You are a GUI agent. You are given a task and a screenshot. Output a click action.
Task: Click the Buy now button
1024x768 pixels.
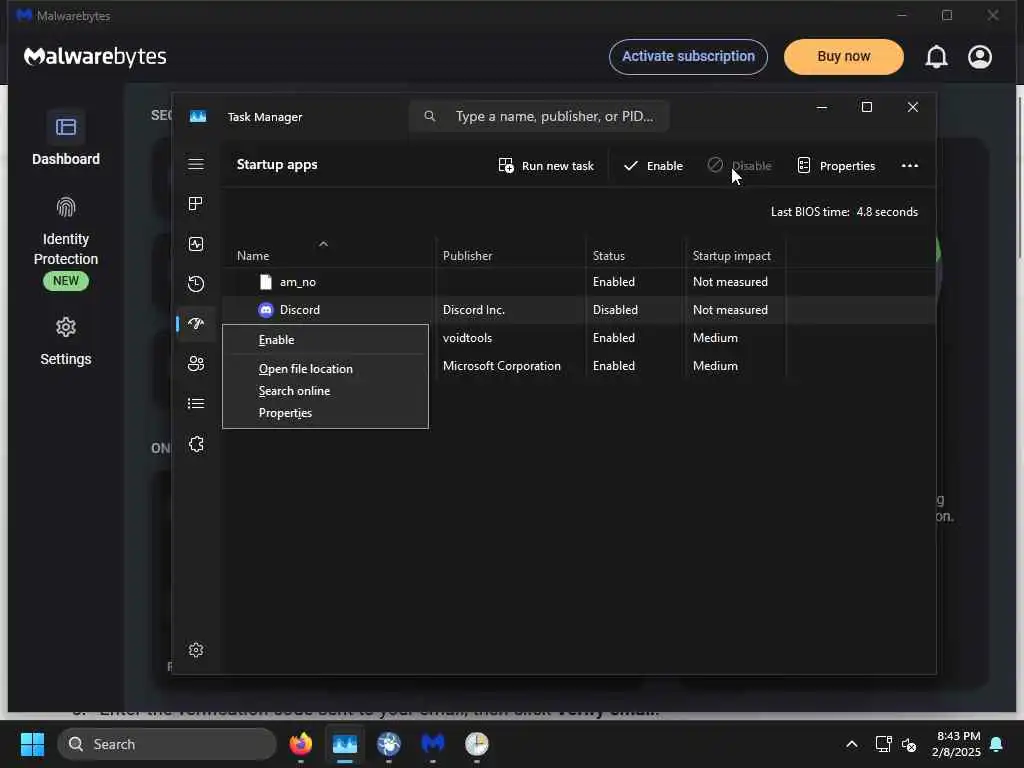[x=844, y=57]
